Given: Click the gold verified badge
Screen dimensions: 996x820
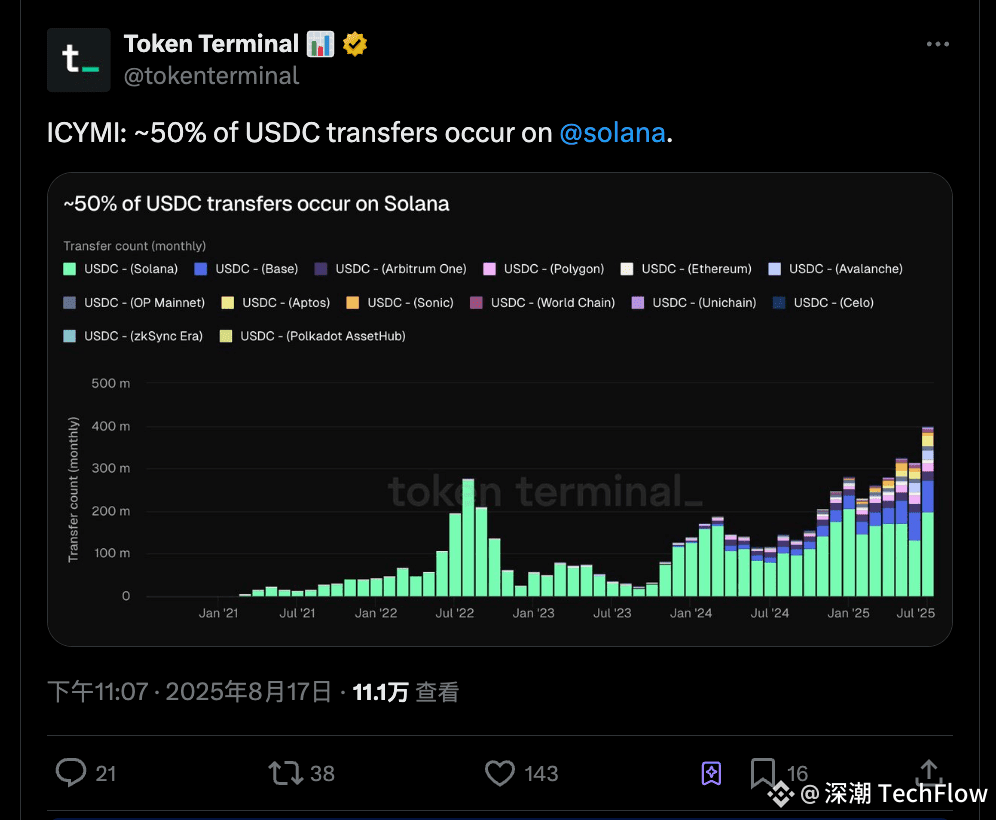Looking at the screenshot, I should pyautogui.click(x=355, y=44).
